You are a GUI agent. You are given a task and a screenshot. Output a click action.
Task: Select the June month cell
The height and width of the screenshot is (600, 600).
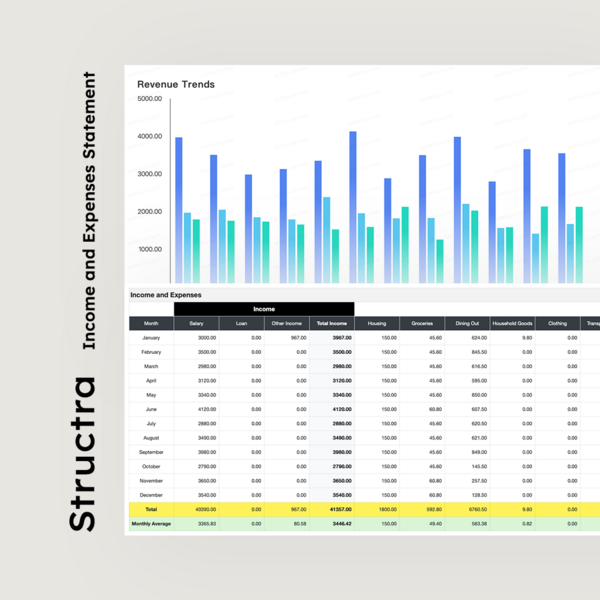coord(151,409)
